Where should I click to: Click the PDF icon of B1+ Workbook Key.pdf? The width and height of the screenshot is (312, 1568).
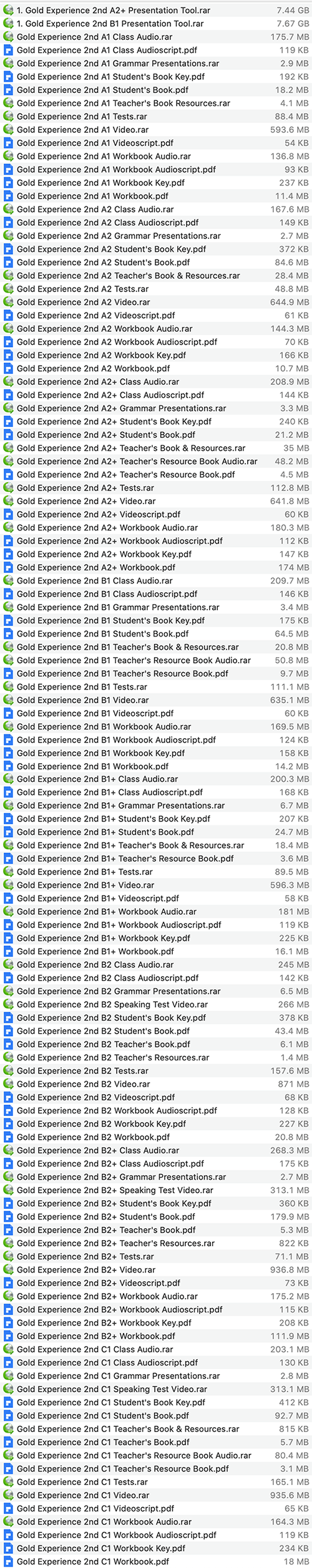[x=8, y=938]
